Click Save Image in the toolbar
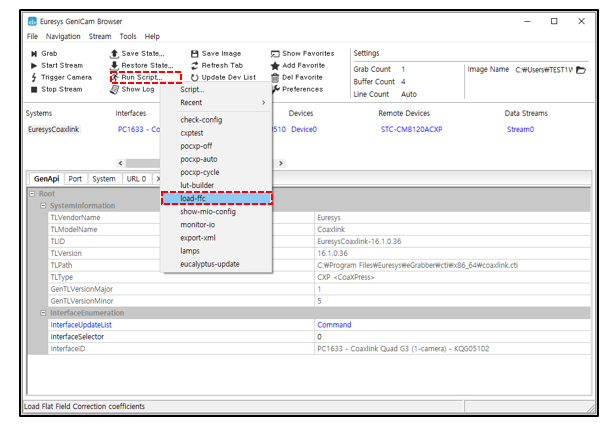The image size is (611, 426). pyautogui.click(x=195, y=53)
